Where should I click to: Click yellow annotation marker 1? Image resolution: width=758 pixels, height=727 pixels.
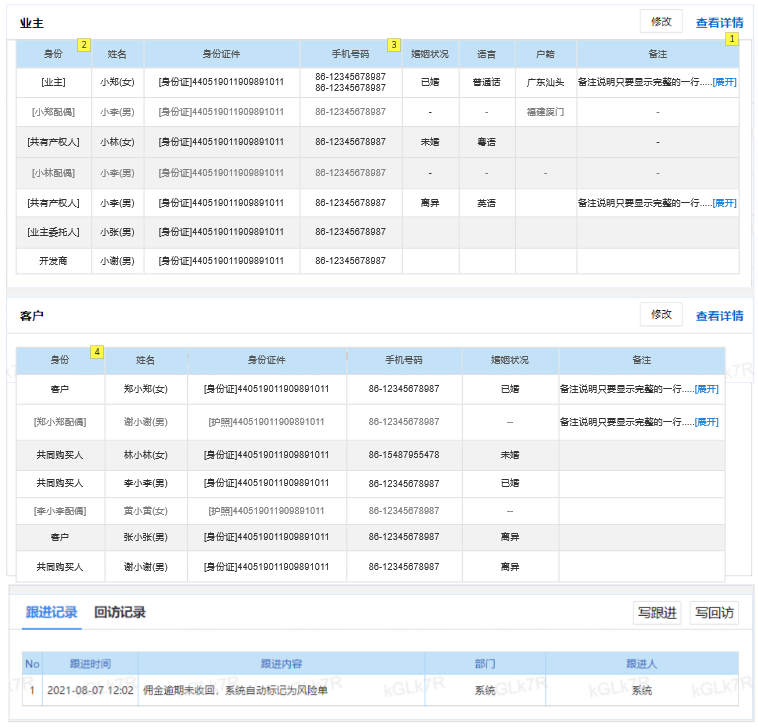[732, 39]
